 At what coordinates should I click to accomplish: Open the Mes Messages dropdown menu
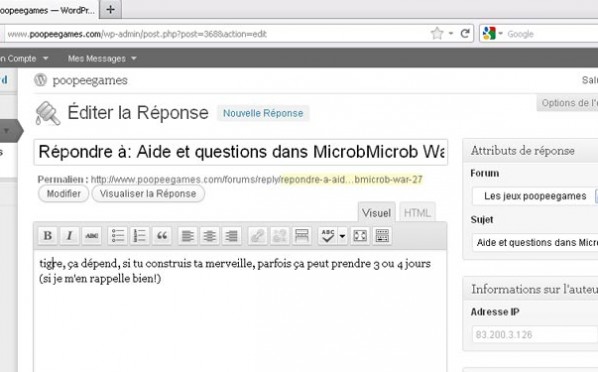coord(102,58)
